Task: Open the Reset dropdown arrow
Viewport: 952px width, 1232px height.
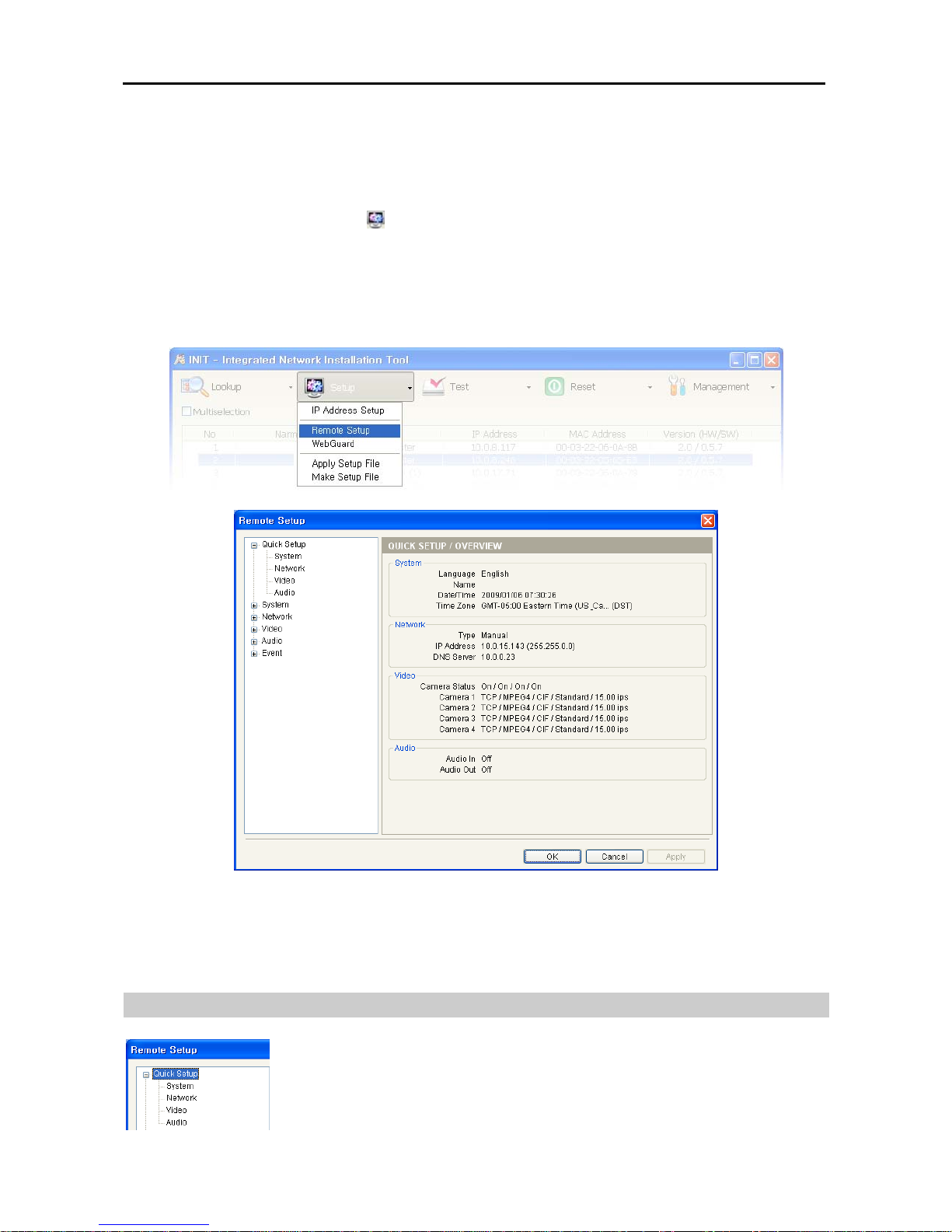Action: coord(650,387)
